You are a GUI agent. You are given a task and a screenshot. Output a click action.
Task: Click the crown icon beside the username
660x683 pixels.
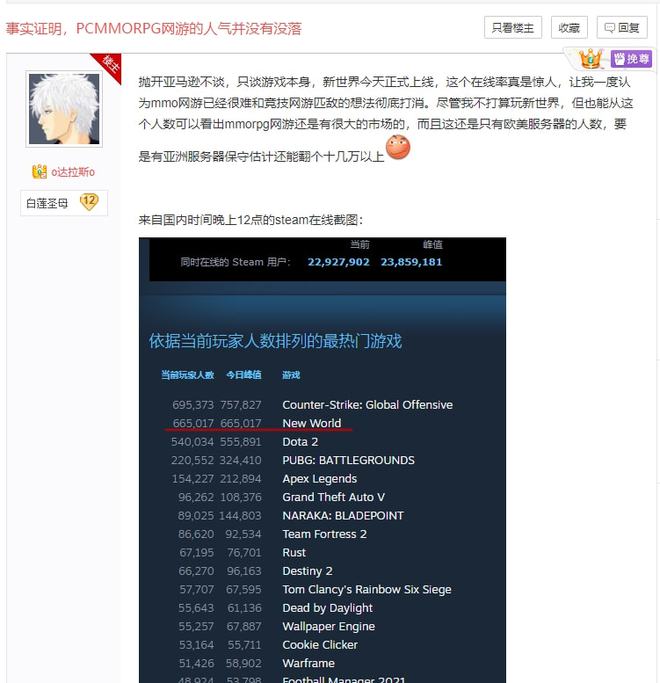click(x=39, y=172)
